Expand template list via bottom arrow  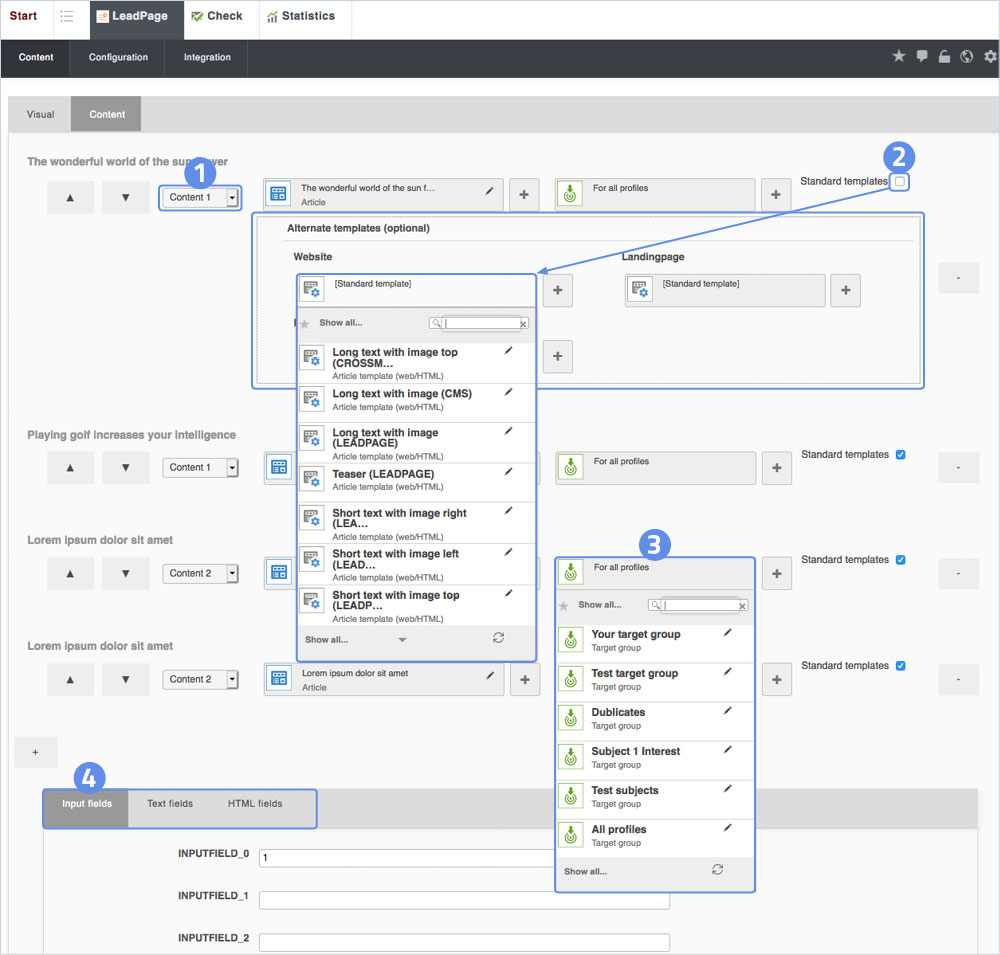tap(402, 639)
